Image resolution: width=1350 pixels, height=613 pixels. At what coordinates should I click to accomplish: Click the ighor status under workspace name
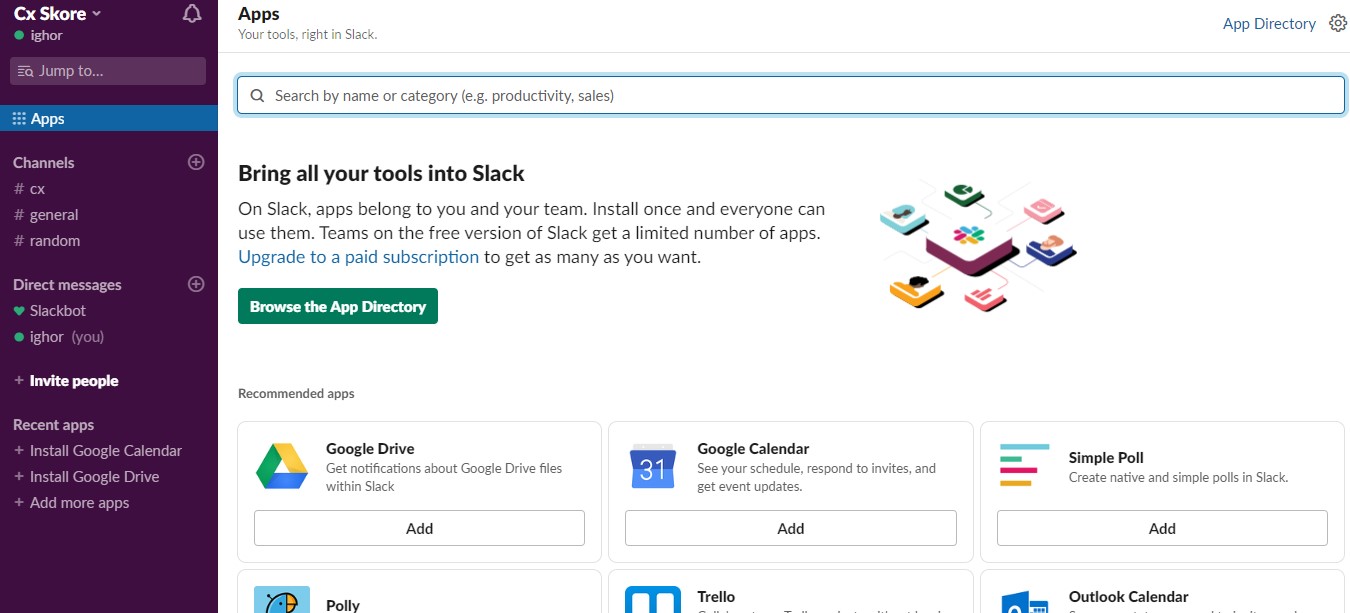click(39, 35)
